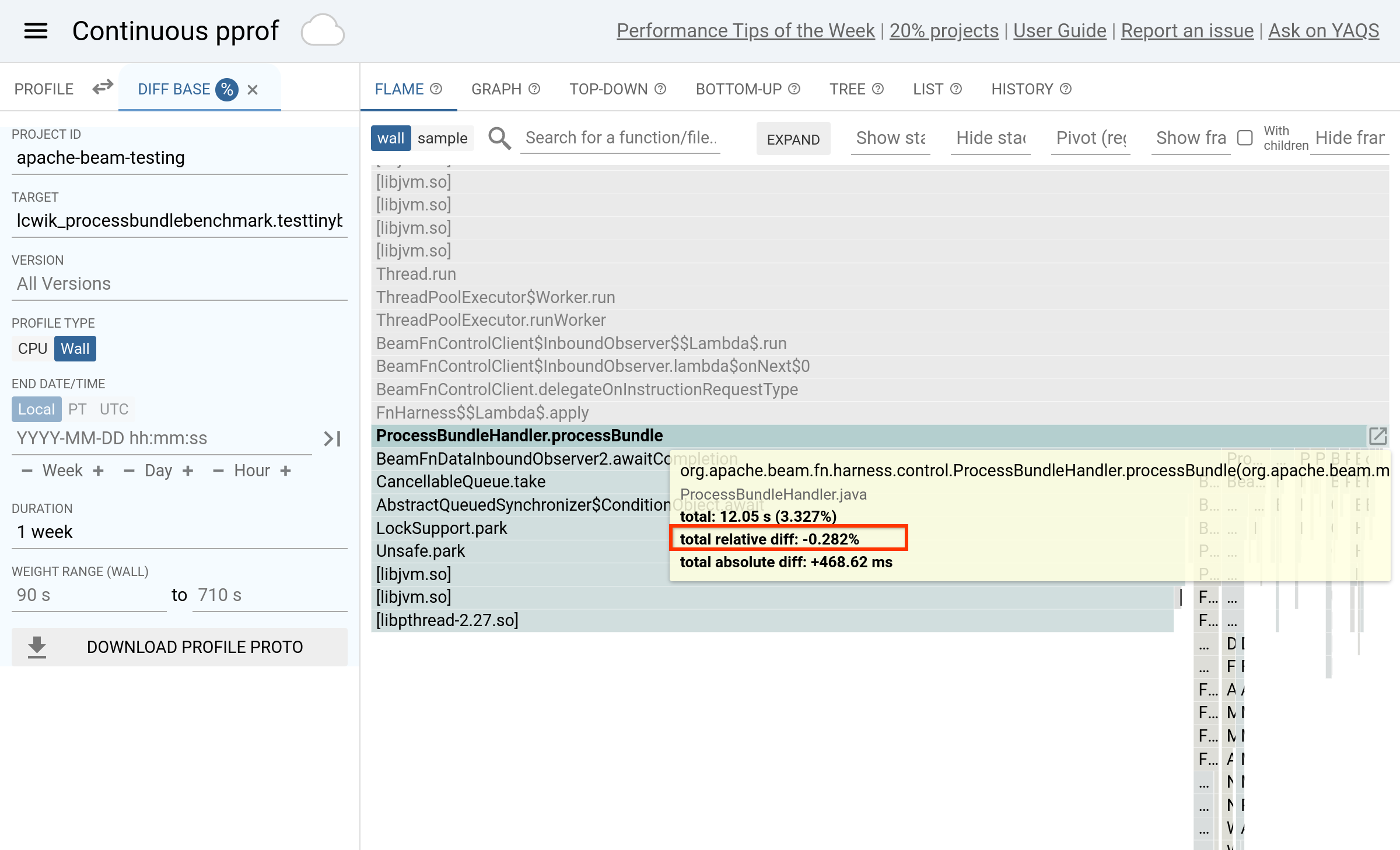Close the Diff Base tab with X
The image size is (1400, 850).
(253, 90)
